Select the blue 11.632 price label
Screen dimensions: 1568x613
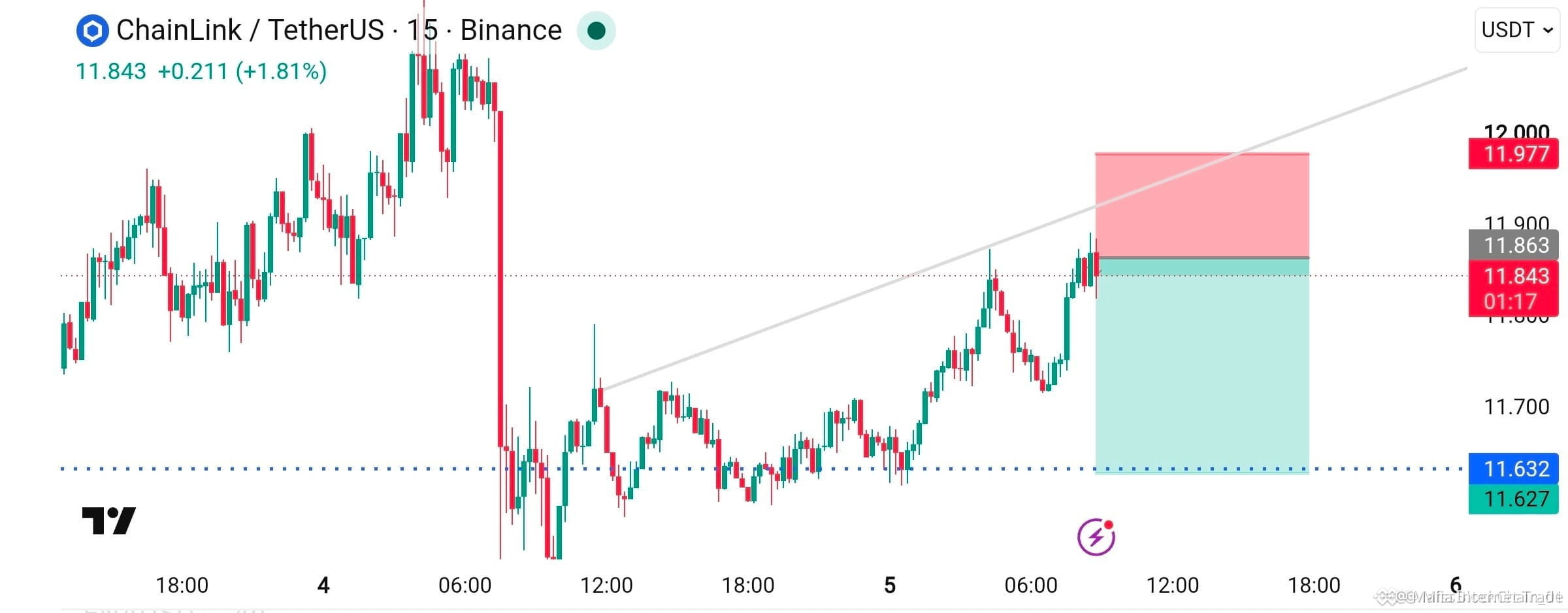pos(1513,469)
